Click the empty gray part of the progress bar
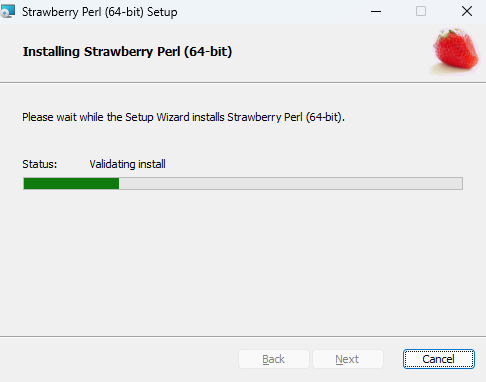The height and width of the screenshot is (382, 486). (291, 183)
